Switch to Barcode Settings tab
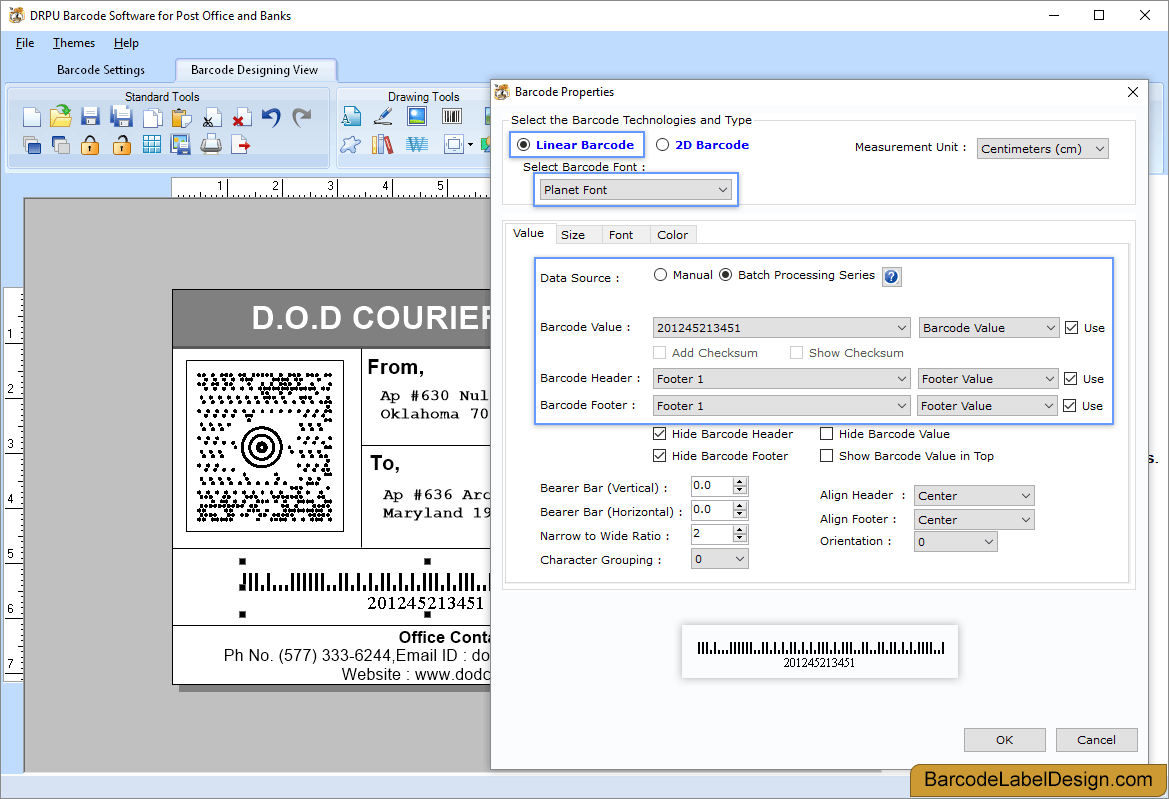 pos(101,69)
